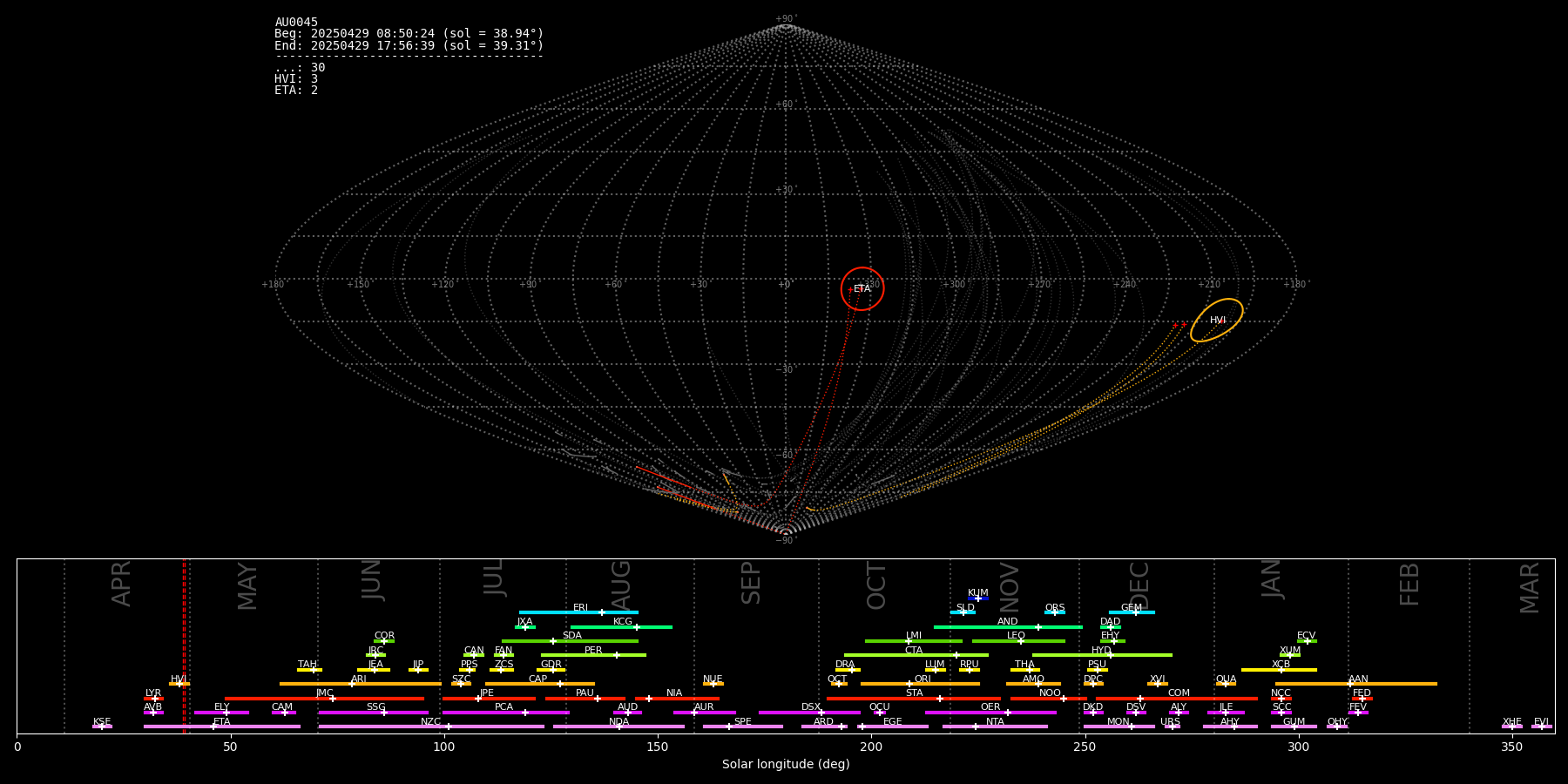
Task: Click the XHE shower marker
Action: (1512, 727)
